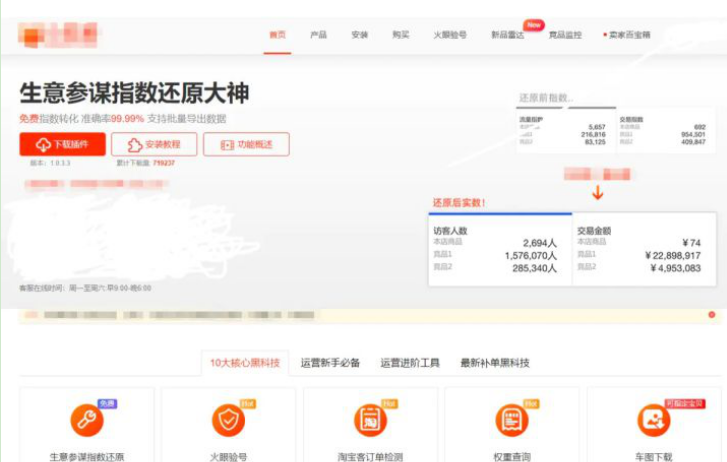Click the Hot badge on 淘宝客订单检测 card

pos(389,404)
